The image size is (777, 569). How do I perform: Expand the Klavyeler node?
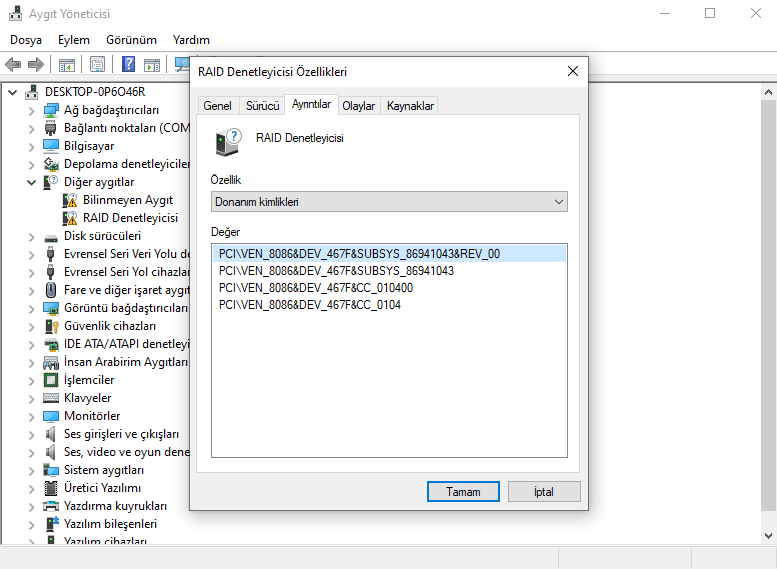coord(31,398)
